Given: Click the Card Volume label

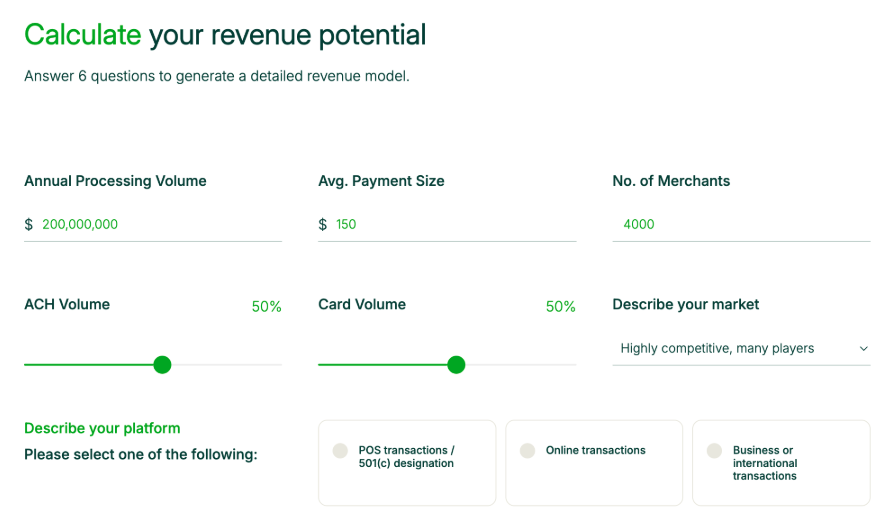Looking at the screenshot, I should point(362,304).
